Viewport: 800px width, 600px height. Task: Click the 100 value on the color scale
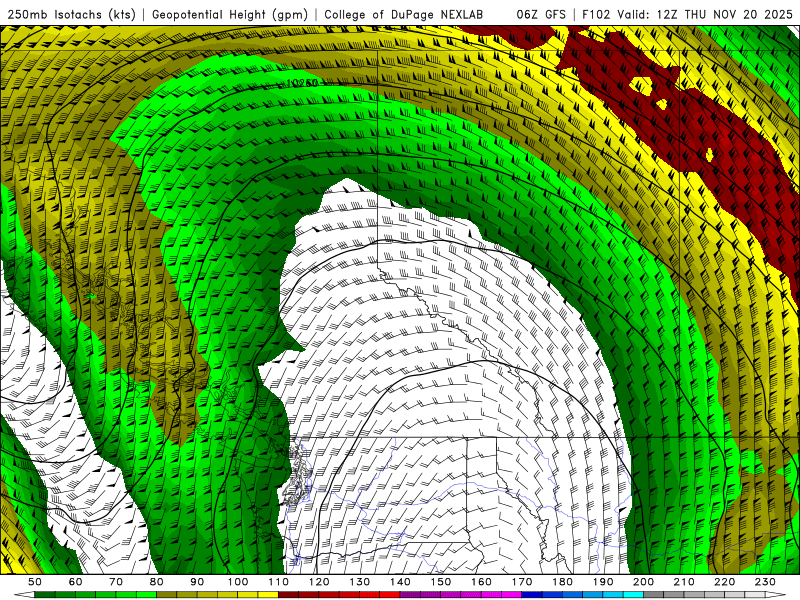point(238,582)
